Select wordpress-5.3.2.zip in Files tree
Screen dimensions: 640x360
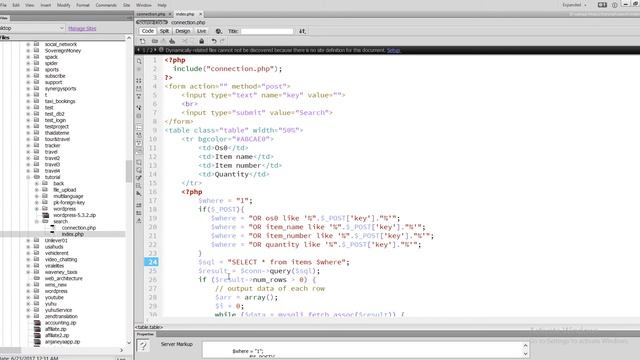tap(74, 215)
